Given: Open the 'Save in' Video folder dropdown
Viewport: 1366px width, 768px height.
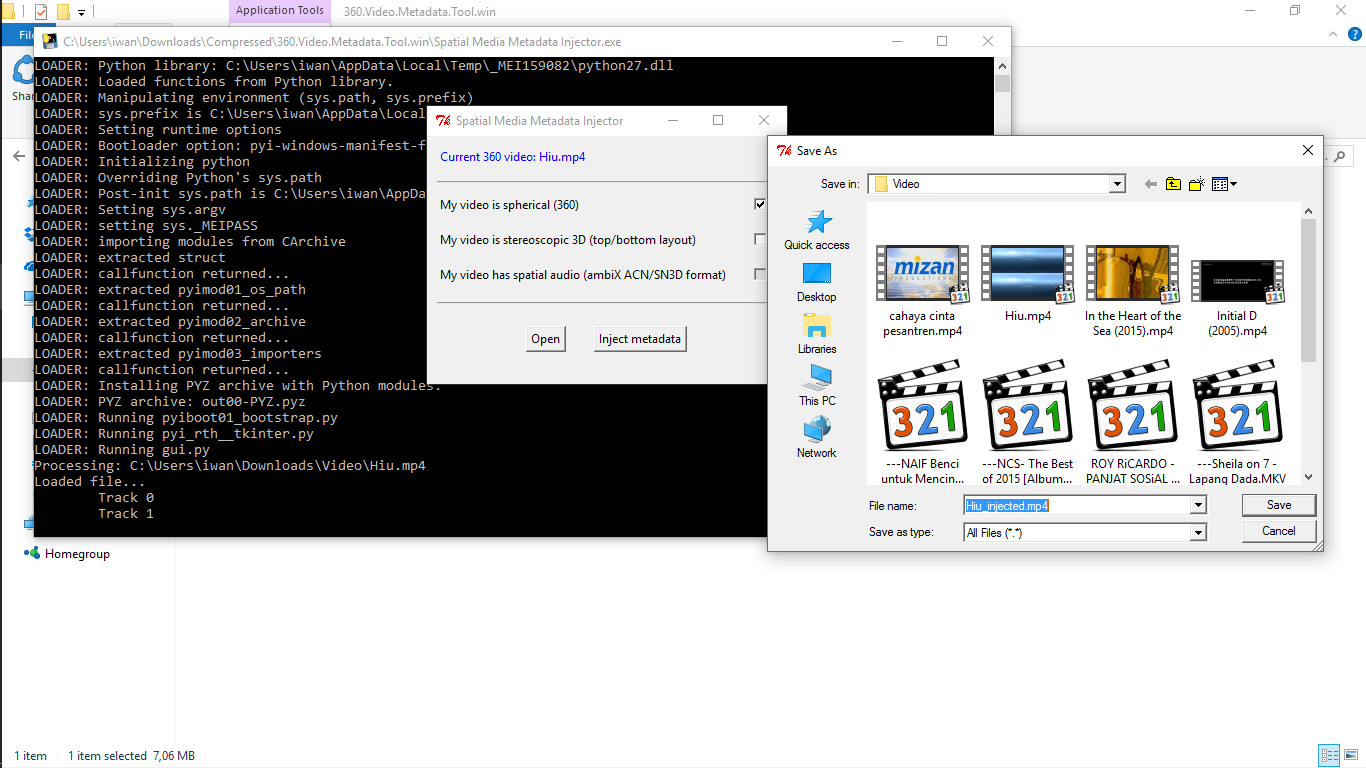Looking at the screenshot, I should pyautogui.click(x=1117, y=183).
